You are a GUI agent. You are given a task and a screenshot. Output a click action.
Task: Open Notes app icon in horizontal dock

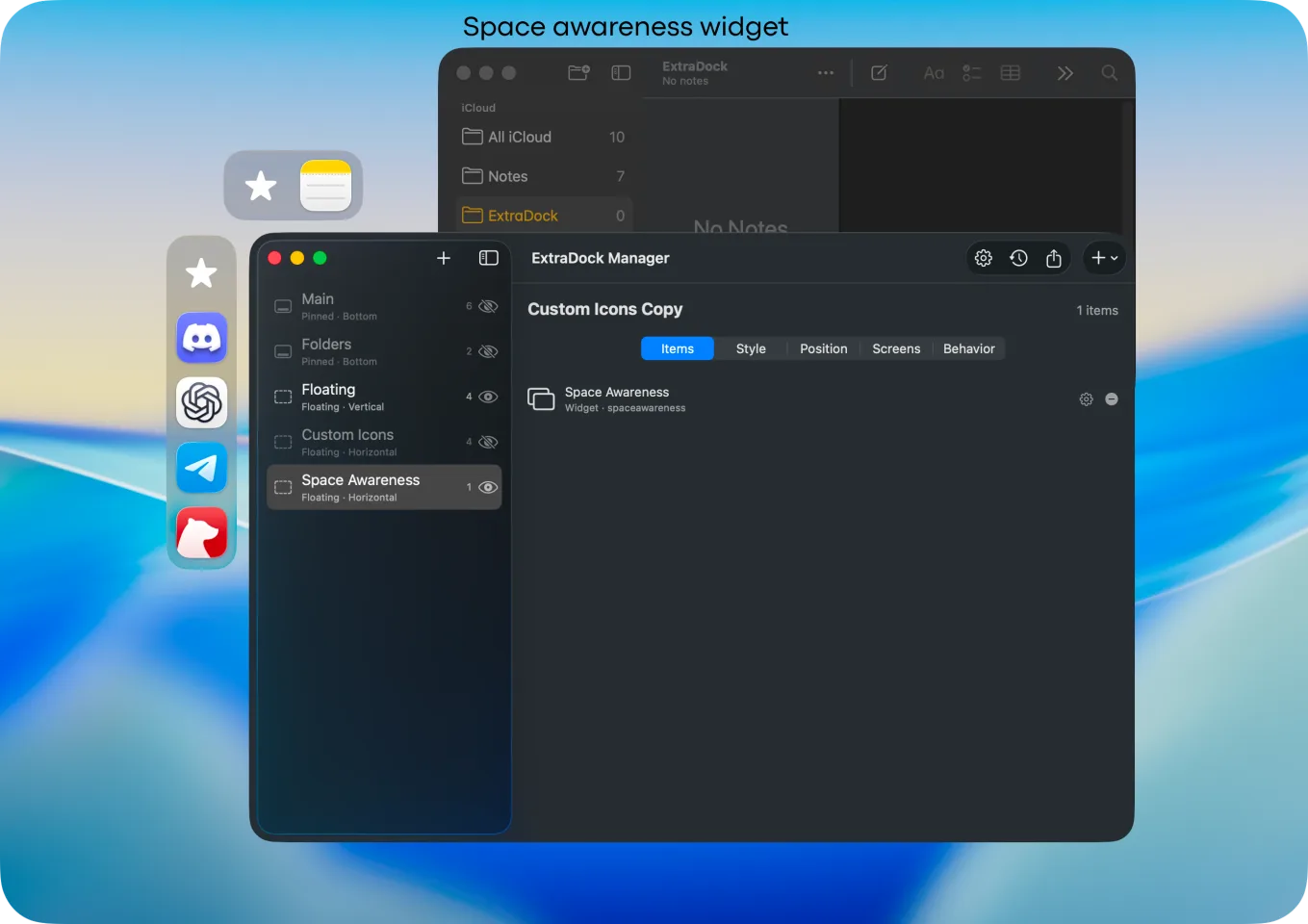click(325, 186)
